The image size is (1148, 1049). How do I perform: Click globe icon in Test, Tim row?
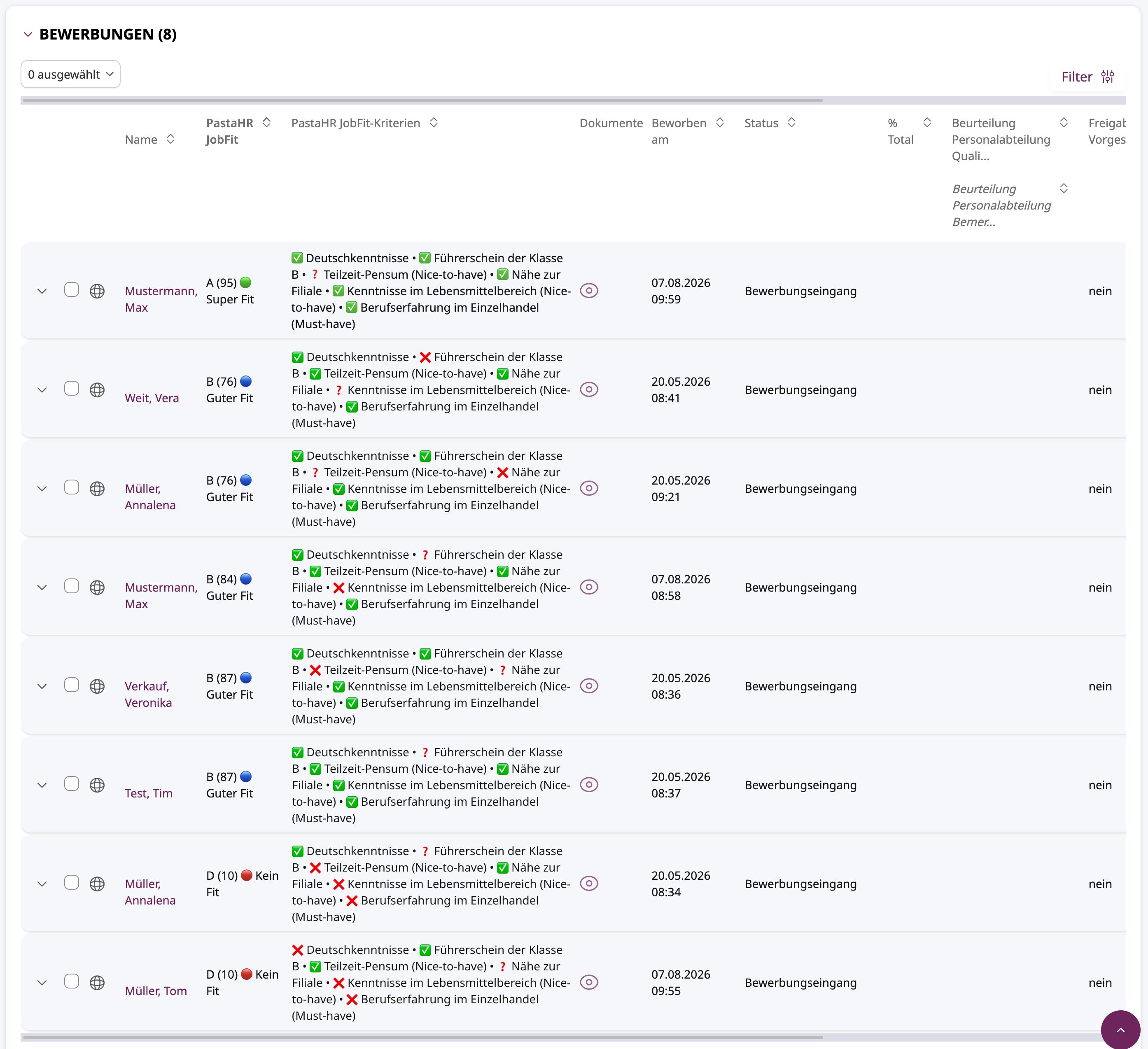pos(97,785)
